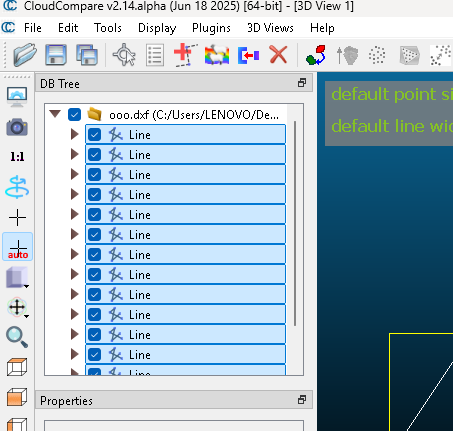The image size is (453, 431).
Task: Click the DB Tree vertical scrollbar
Action: pos(295,223)
